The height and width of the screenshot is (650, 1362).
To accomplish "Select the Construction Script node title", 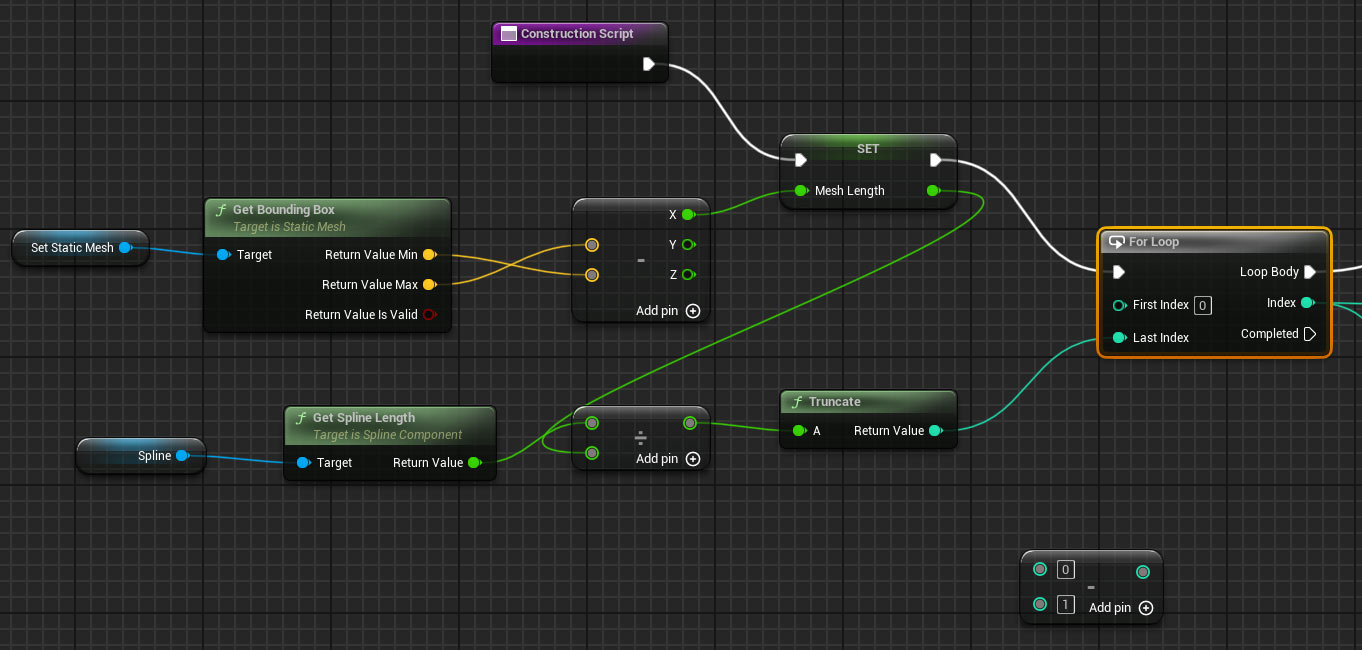I will [577, 33].
